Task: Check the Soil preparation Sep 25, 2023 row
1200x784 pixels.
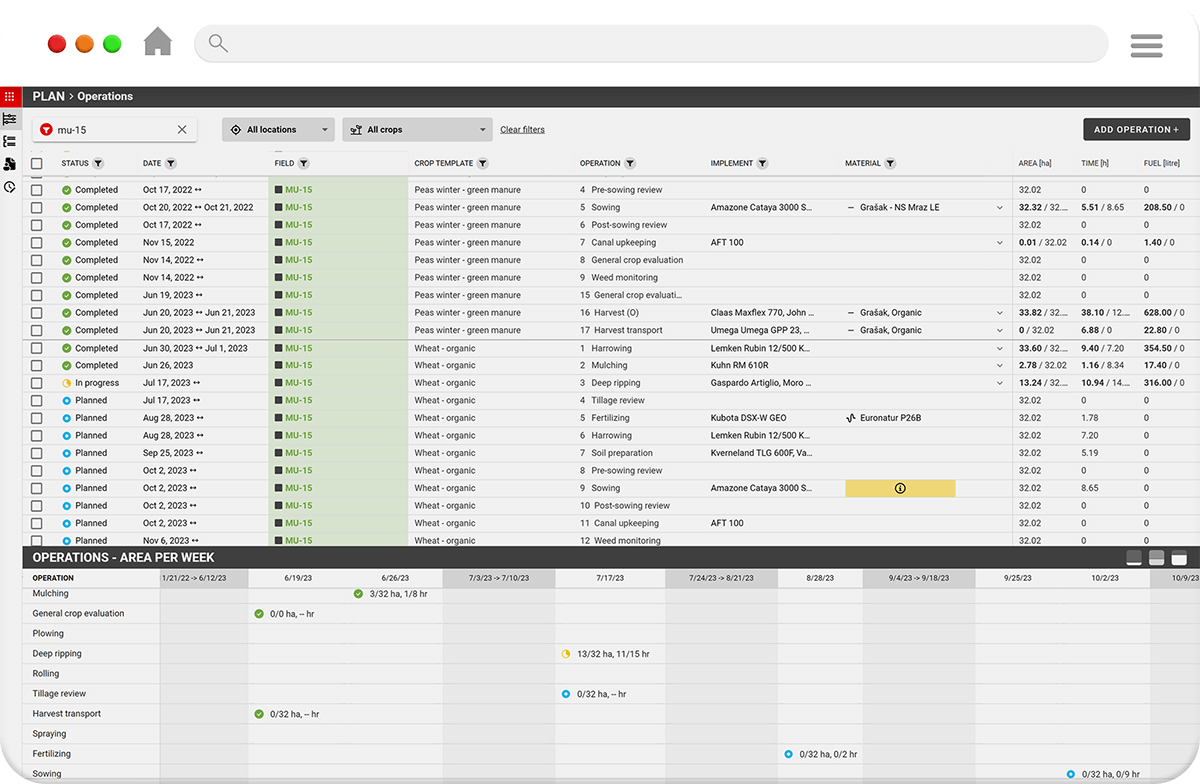Action: [x=37, y=453]
